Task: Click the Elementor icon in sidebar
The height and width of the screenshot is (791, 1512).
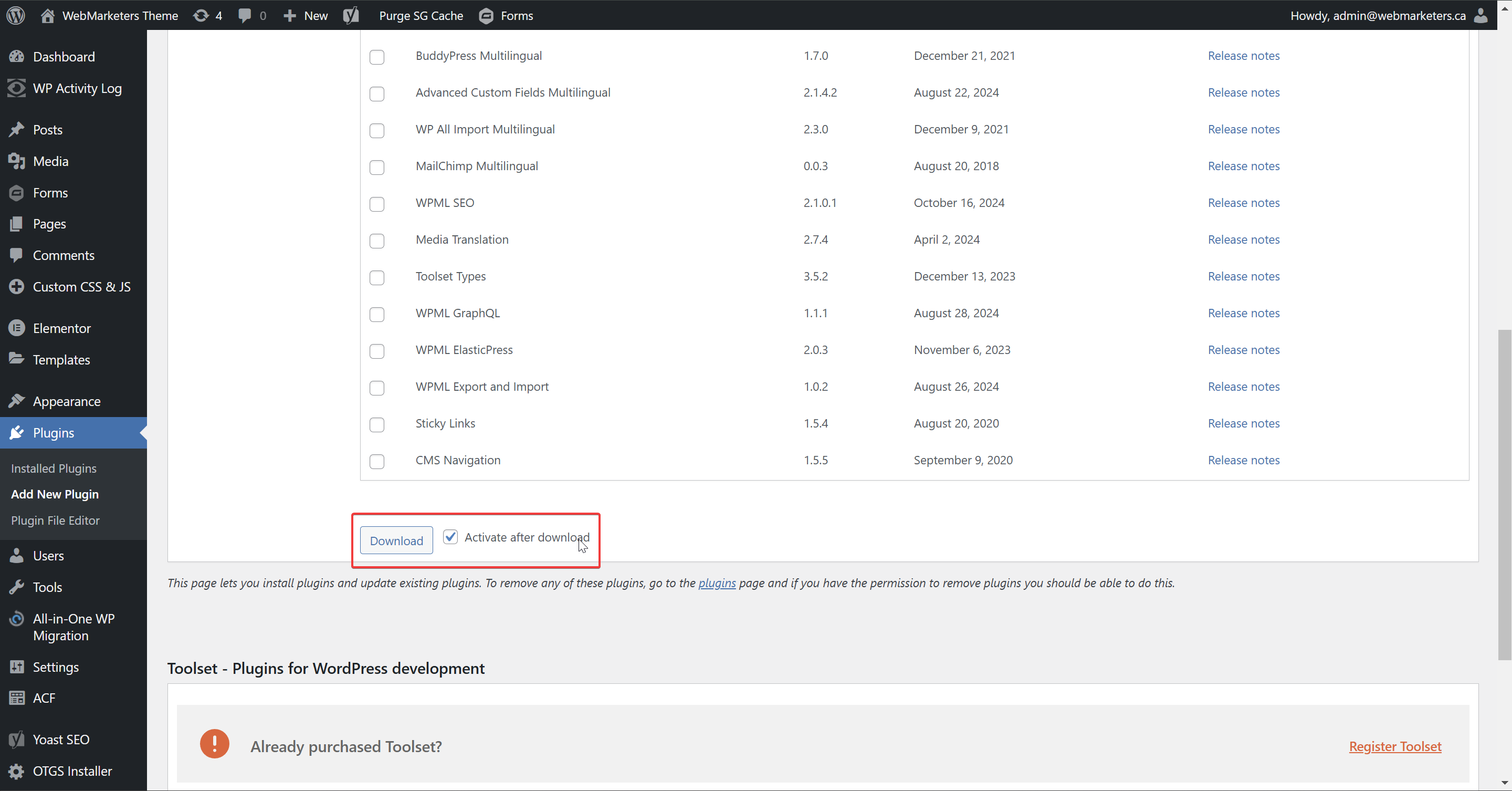Action: 16,328
